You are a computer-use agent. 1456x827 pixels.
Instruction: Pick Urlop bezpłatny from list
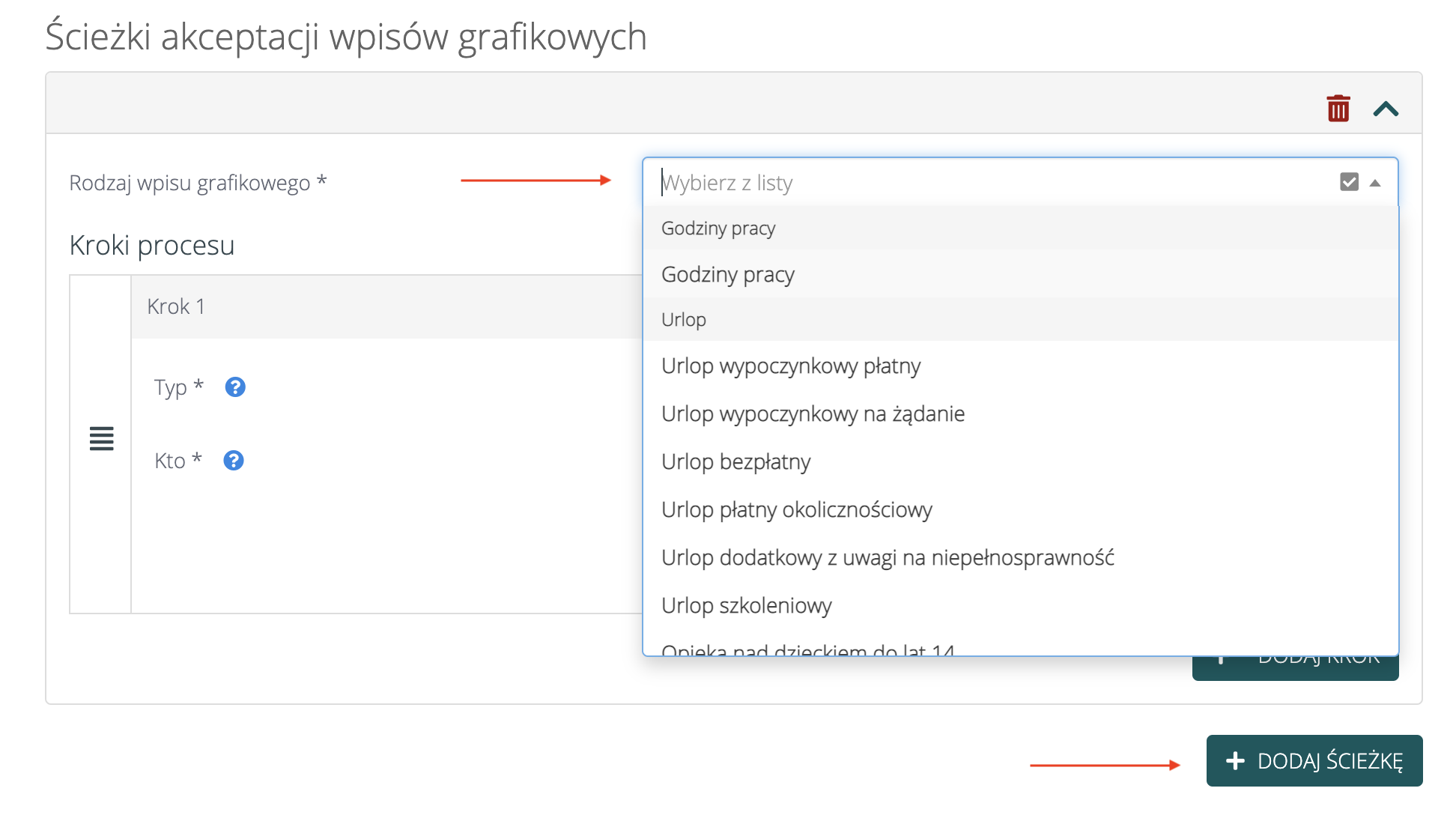point(735,462)
